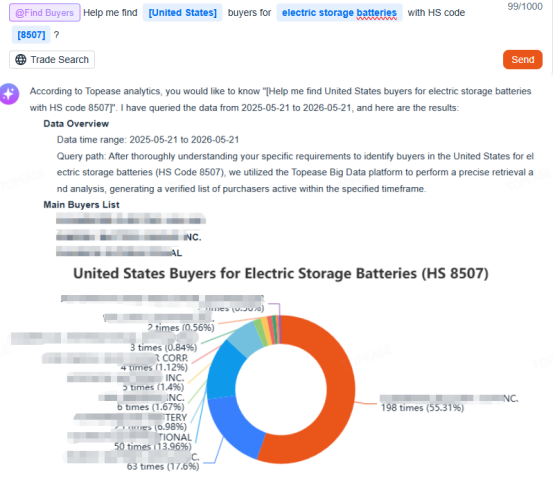
Task: Click the bright blue 13.96% donut segment
Action: [x=222, y=370]
